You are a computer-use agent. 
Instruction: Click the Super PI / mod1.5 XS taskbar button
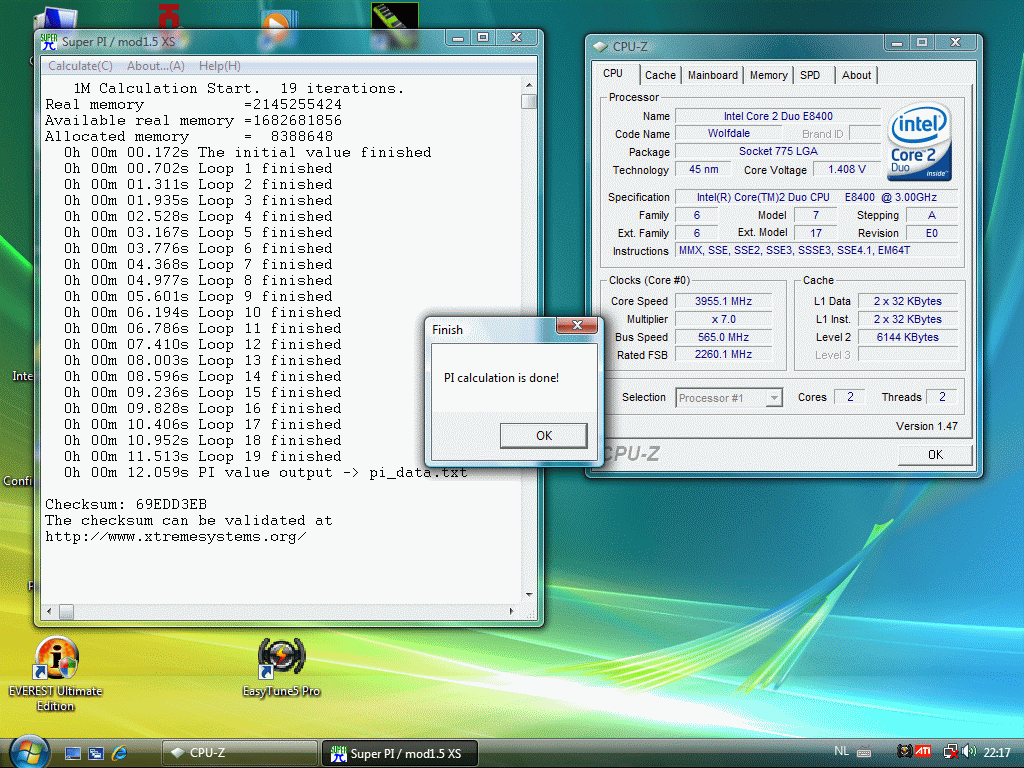(x=400, y=753)
